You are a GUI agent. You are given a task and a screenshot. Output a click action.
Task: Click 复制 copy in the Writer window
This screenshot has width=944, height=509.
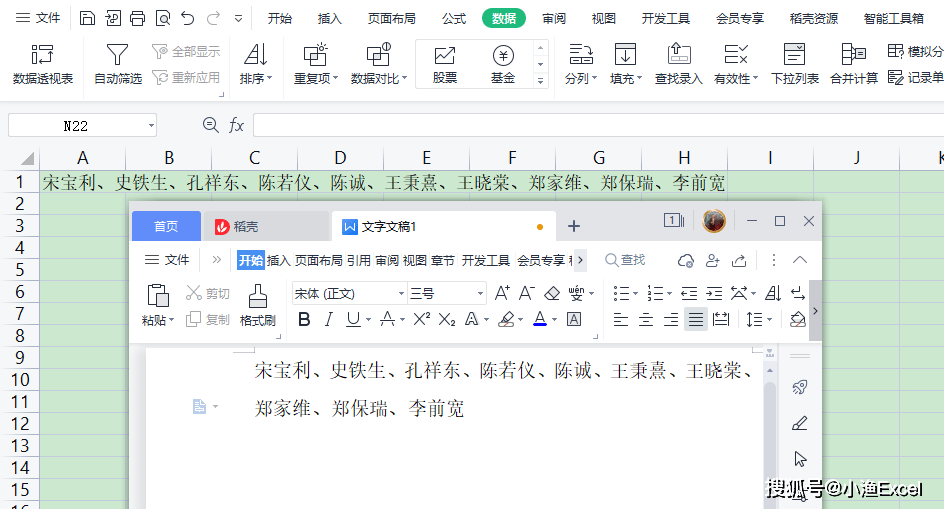click(208, 319)
